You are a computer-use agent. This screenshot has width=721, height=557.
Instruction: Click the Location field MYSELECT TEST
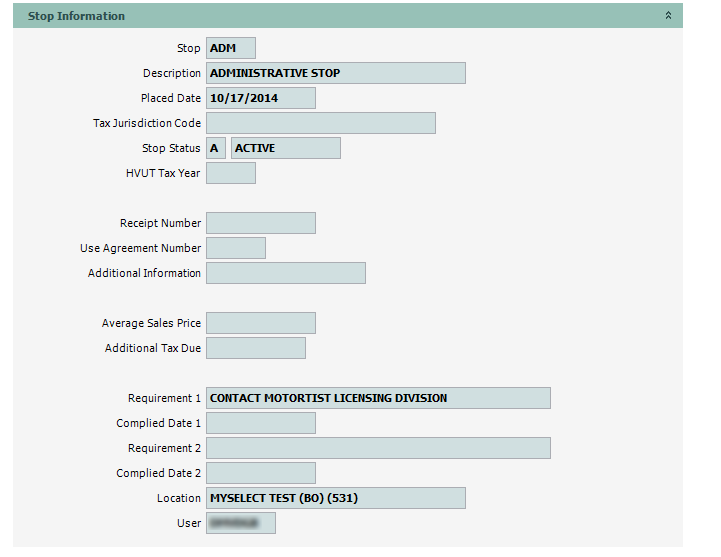[x=335, y=498]
